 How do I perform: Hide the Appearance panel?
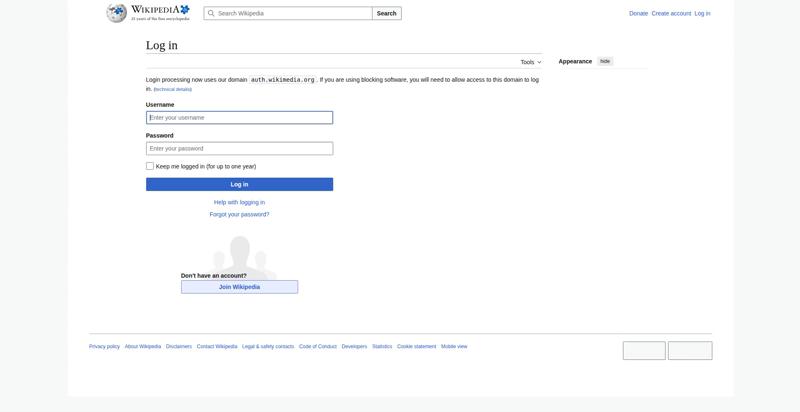click(605, 61)
